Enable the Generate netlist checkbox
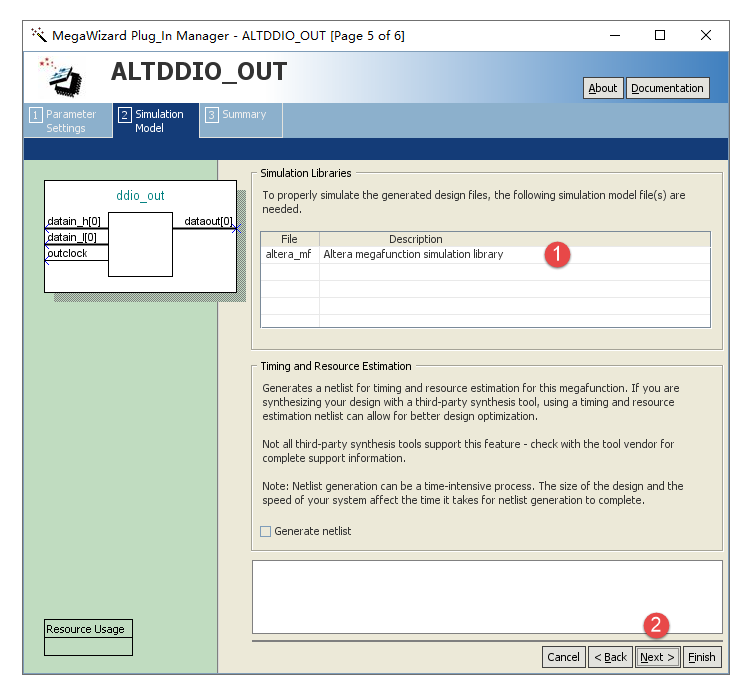753x691 pixels. [266, 531]
